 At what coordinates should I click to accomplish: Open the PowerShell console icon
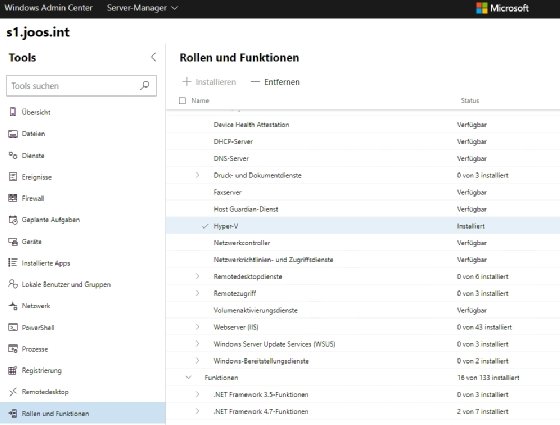13,328
